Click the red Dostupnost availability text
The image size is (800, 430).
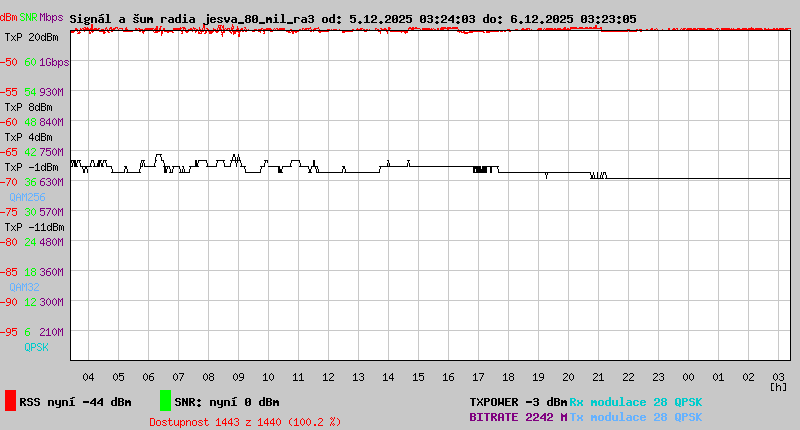click(x=245, y=422)
